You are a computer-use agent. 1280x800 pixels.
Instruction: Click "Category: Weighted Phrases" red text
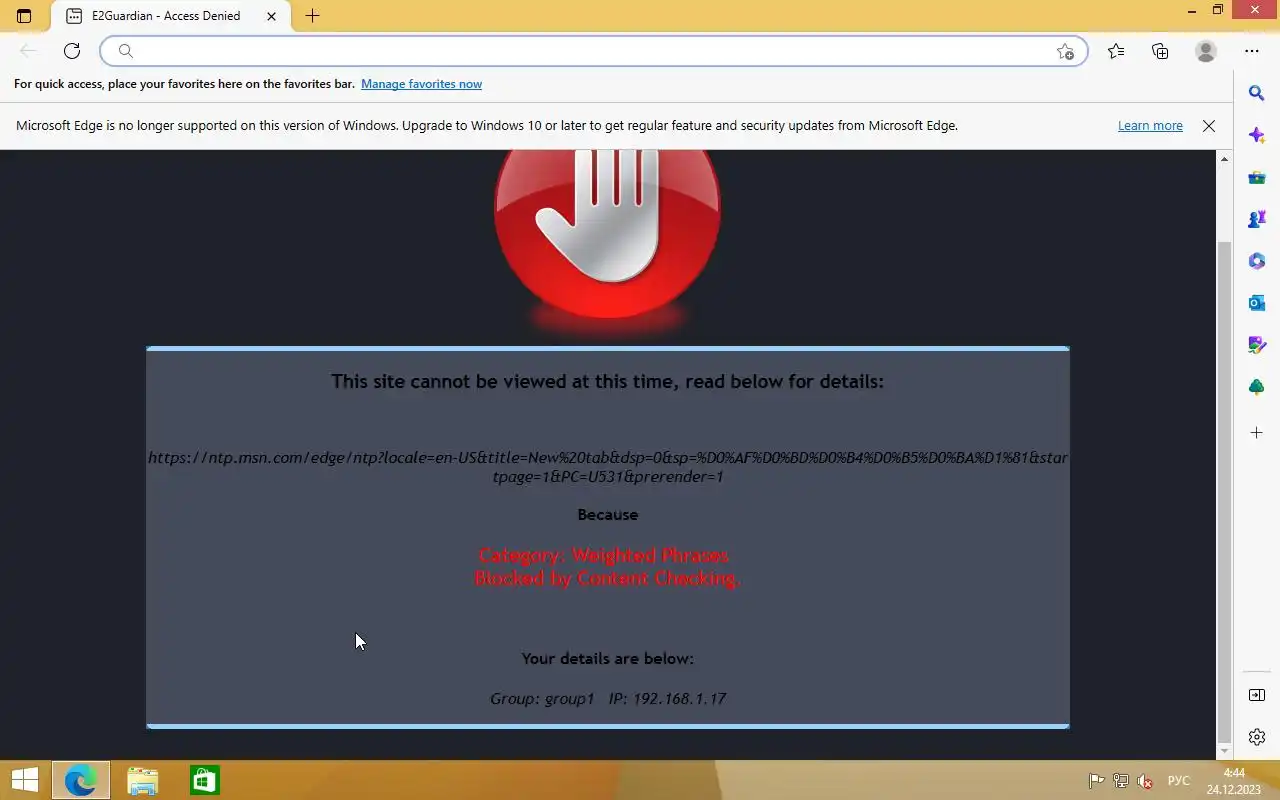point(604,555)
